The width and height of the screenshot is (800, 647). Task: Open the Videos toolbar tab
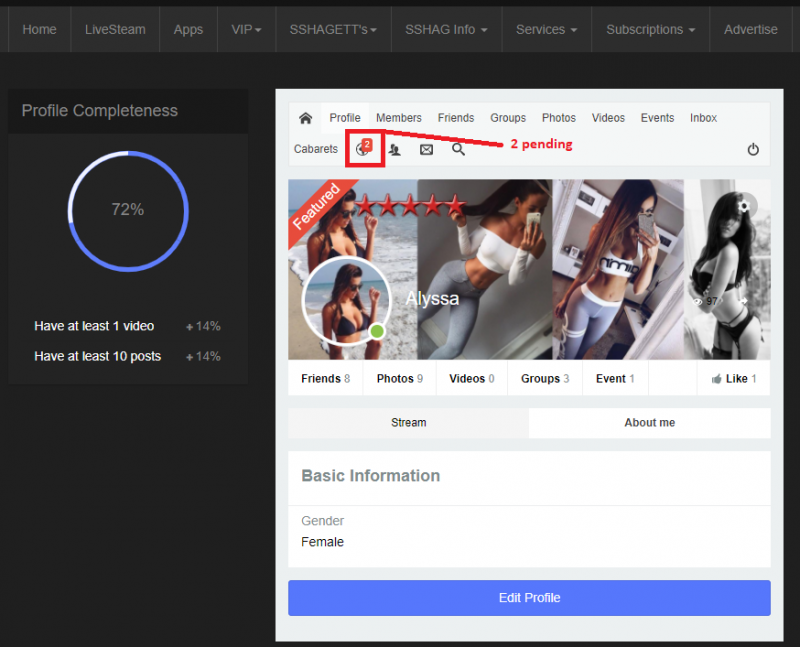point(608,118)
